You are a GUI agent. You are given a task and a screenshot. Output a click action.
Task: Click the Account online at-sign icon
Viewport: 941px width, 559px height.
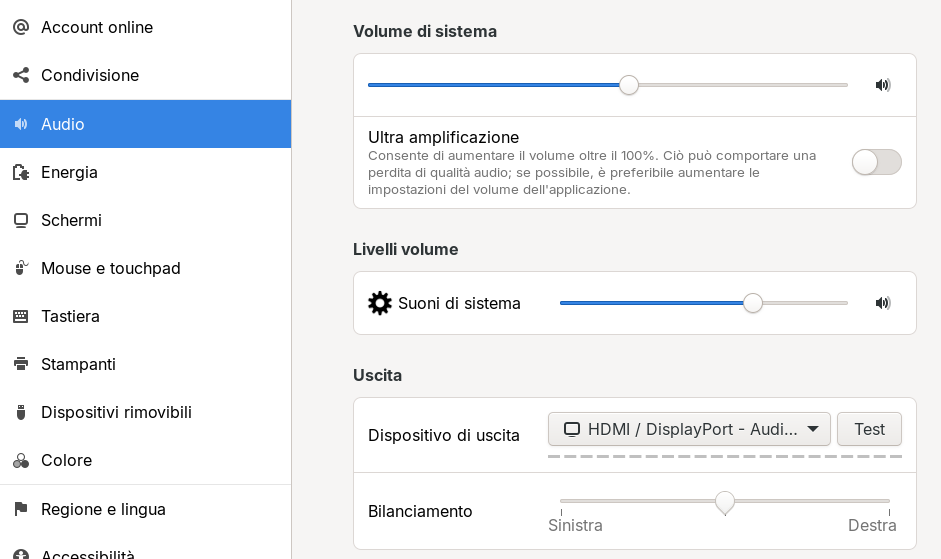pyautogui.click(x=21, y=27)
